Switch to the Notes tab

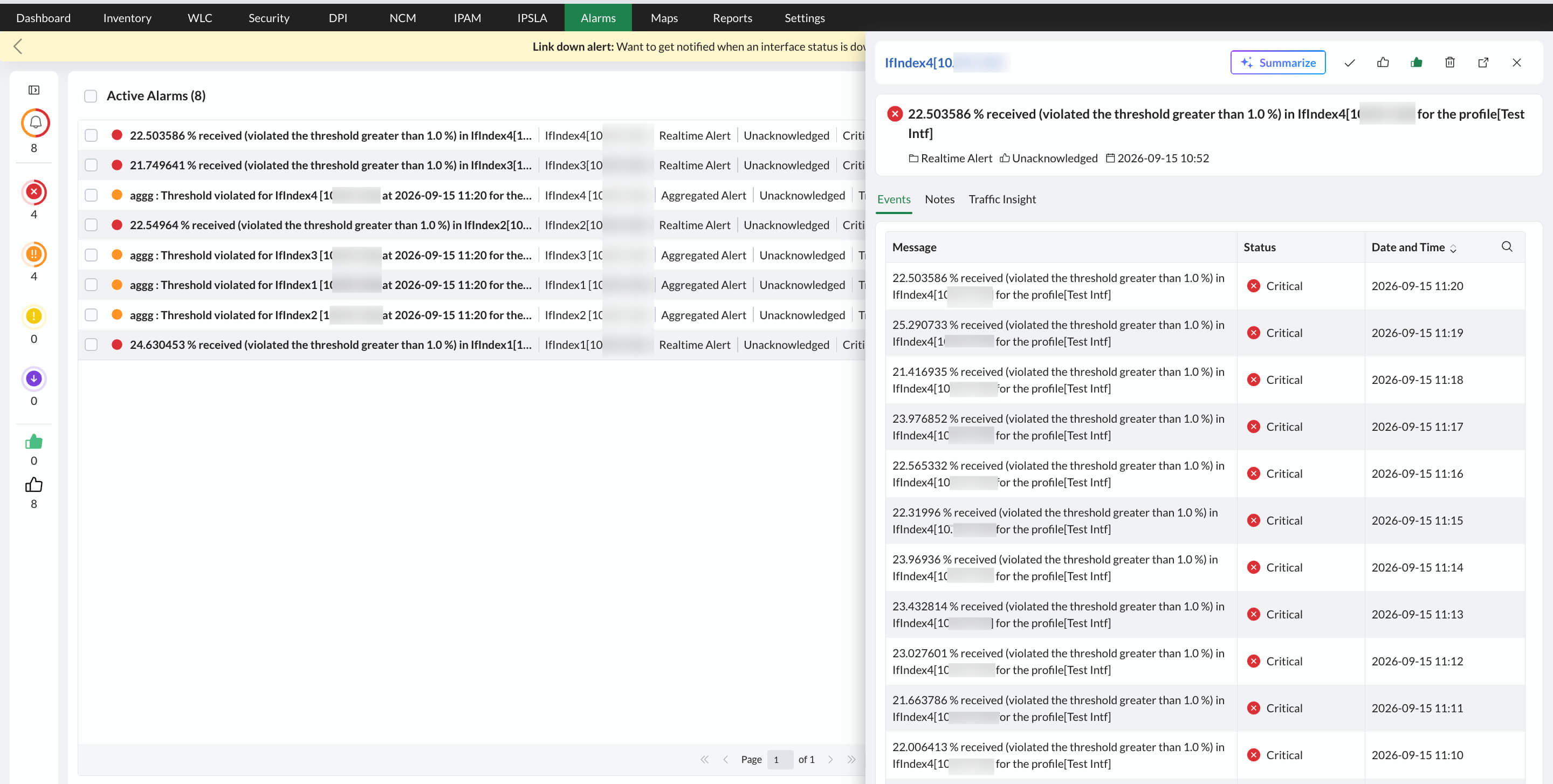(939, 199)
